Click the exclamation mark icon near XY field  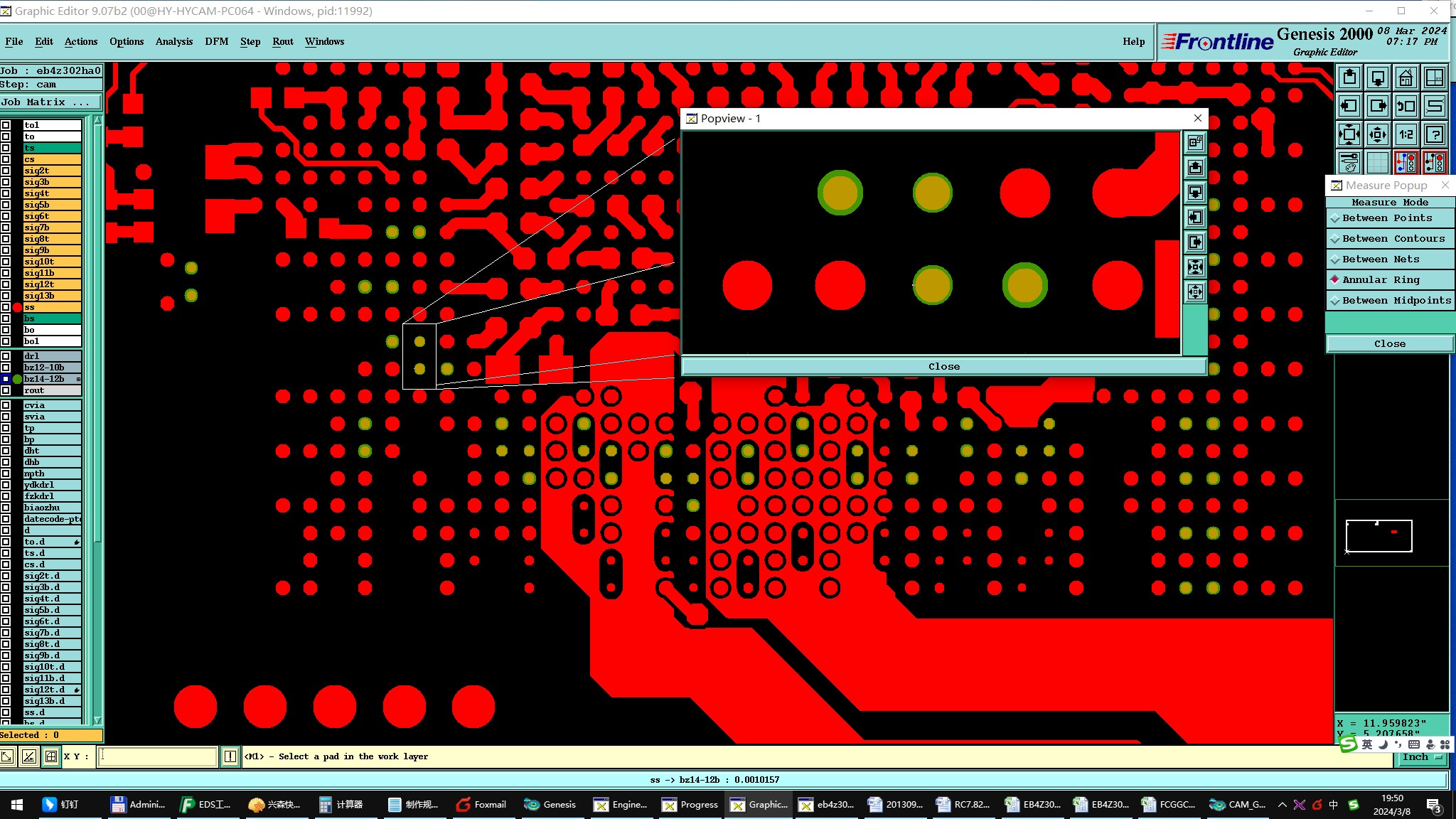click(230, 756)
